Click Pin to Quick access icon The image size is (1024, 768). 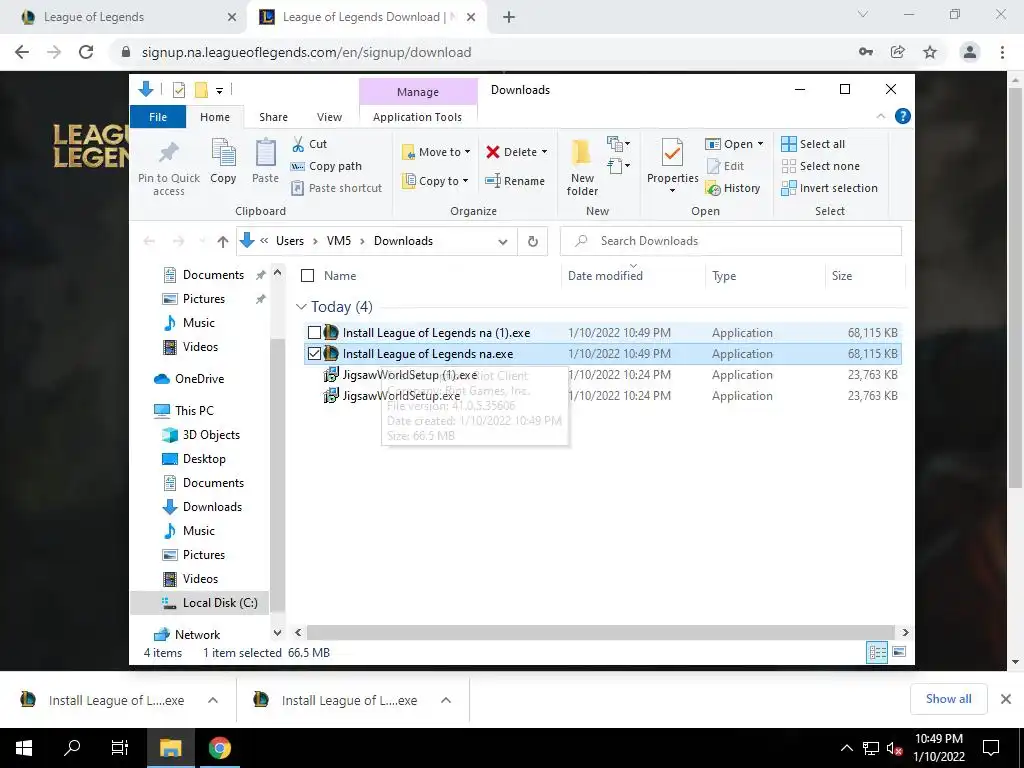(x=168, y=153)
